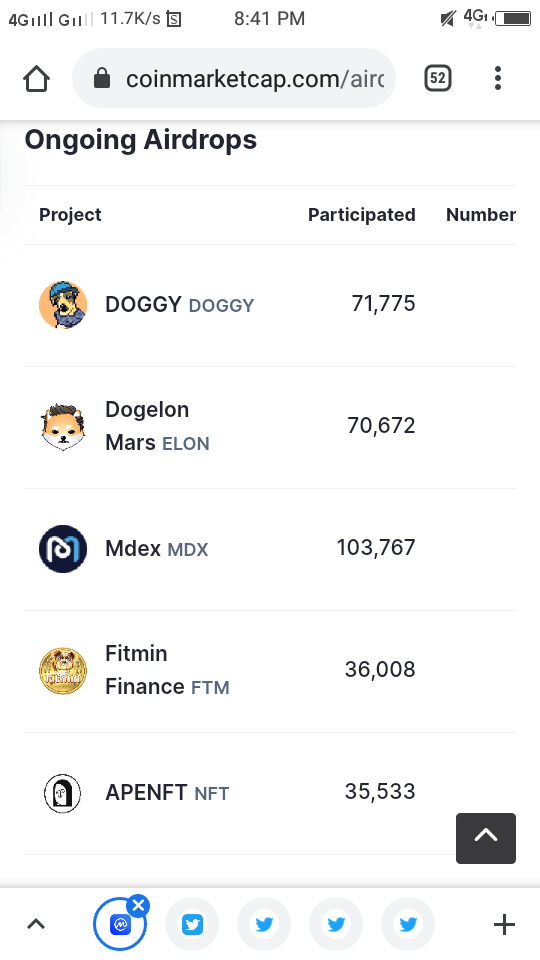The image size is (540, 960).
Task: Switch to the last Twitter tab
Action: coord(408,924)
